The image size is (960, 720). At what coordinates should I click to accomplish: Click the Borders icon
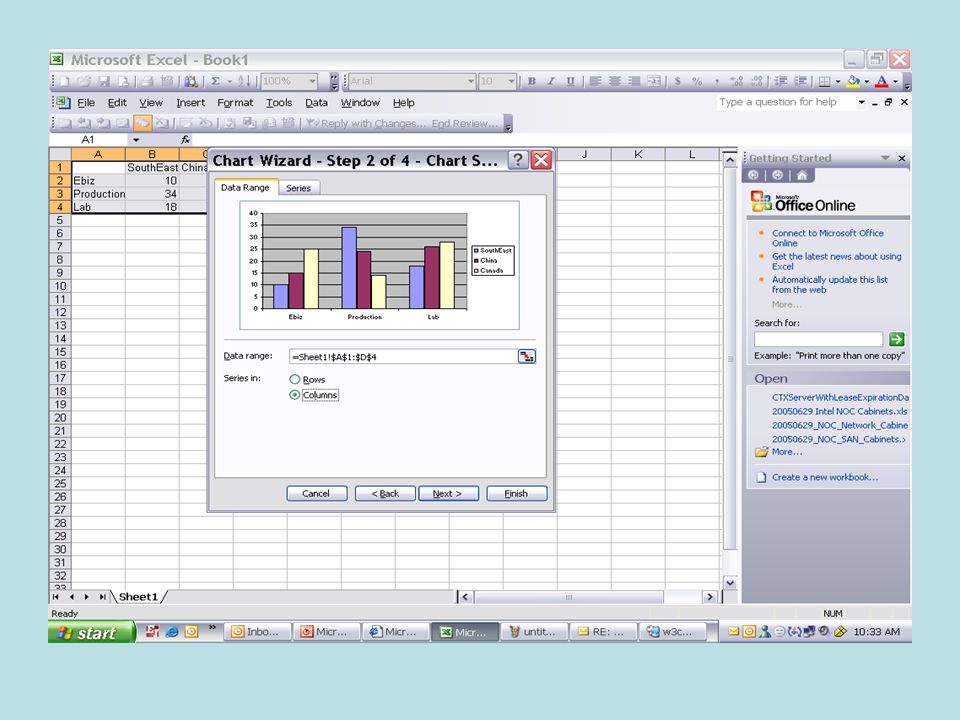pyautogui.click(x=825, y=81)
